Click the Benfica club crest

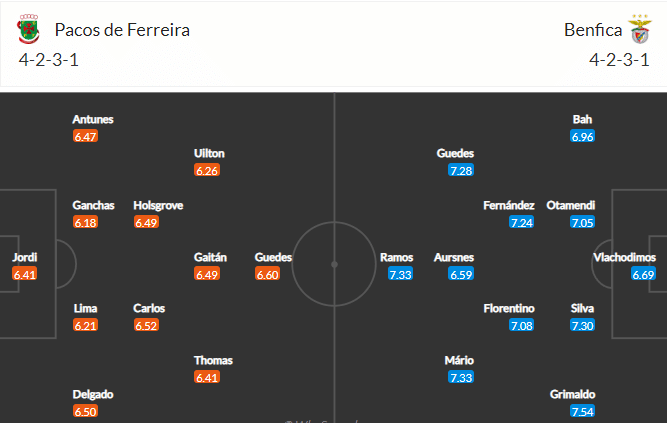click(640, 29)
